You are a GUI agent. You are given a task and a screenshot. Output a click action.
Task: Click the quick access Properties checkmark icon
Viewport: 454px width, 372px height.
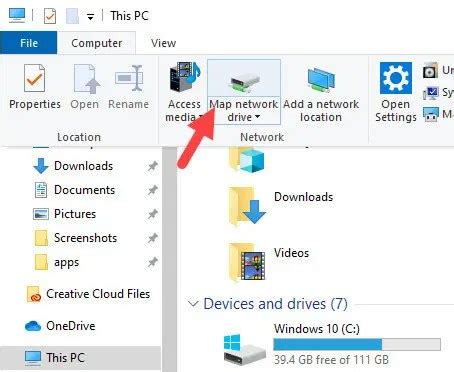pyautogui.click(x=50, y=16)
